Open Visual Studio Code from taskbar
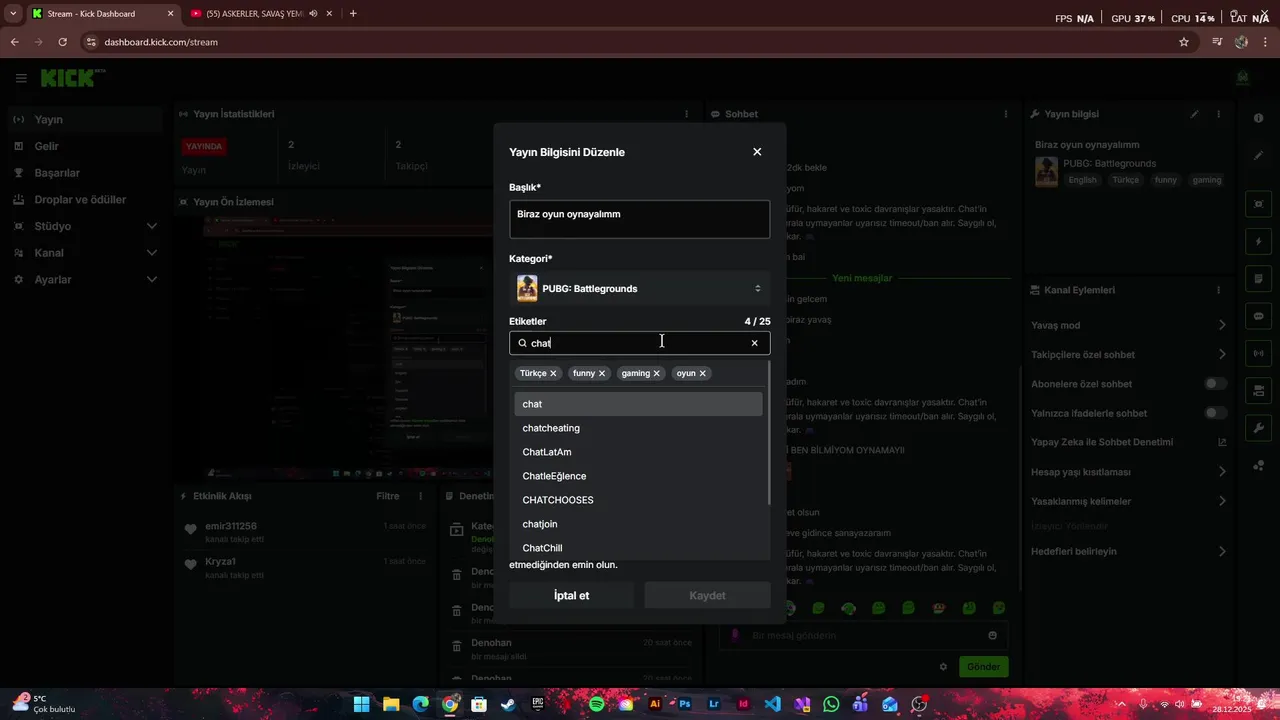Image resolution: width=1280 pixels, height=720 pixels. (x=772, y=704)
